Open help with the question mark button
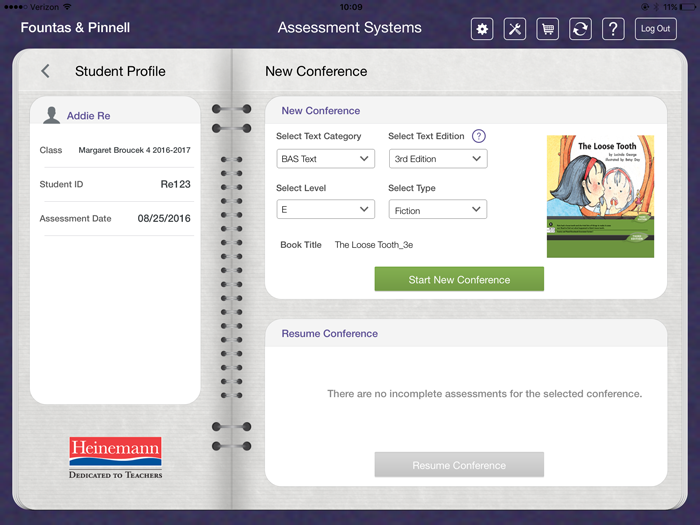This screenshot has height=525, width=700. pos(613,29)
